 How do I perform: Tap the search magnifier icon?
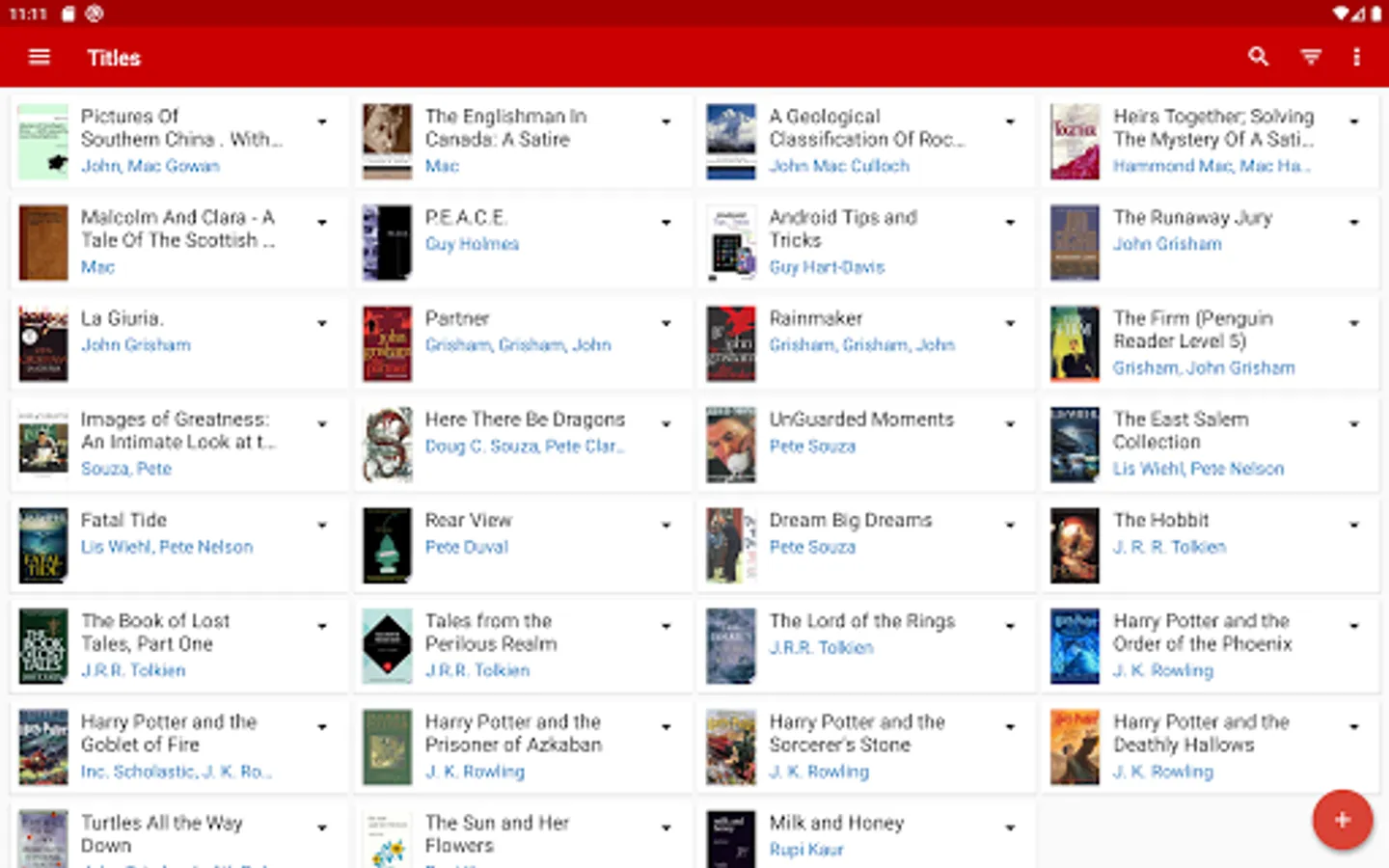tap(1258, 58)
